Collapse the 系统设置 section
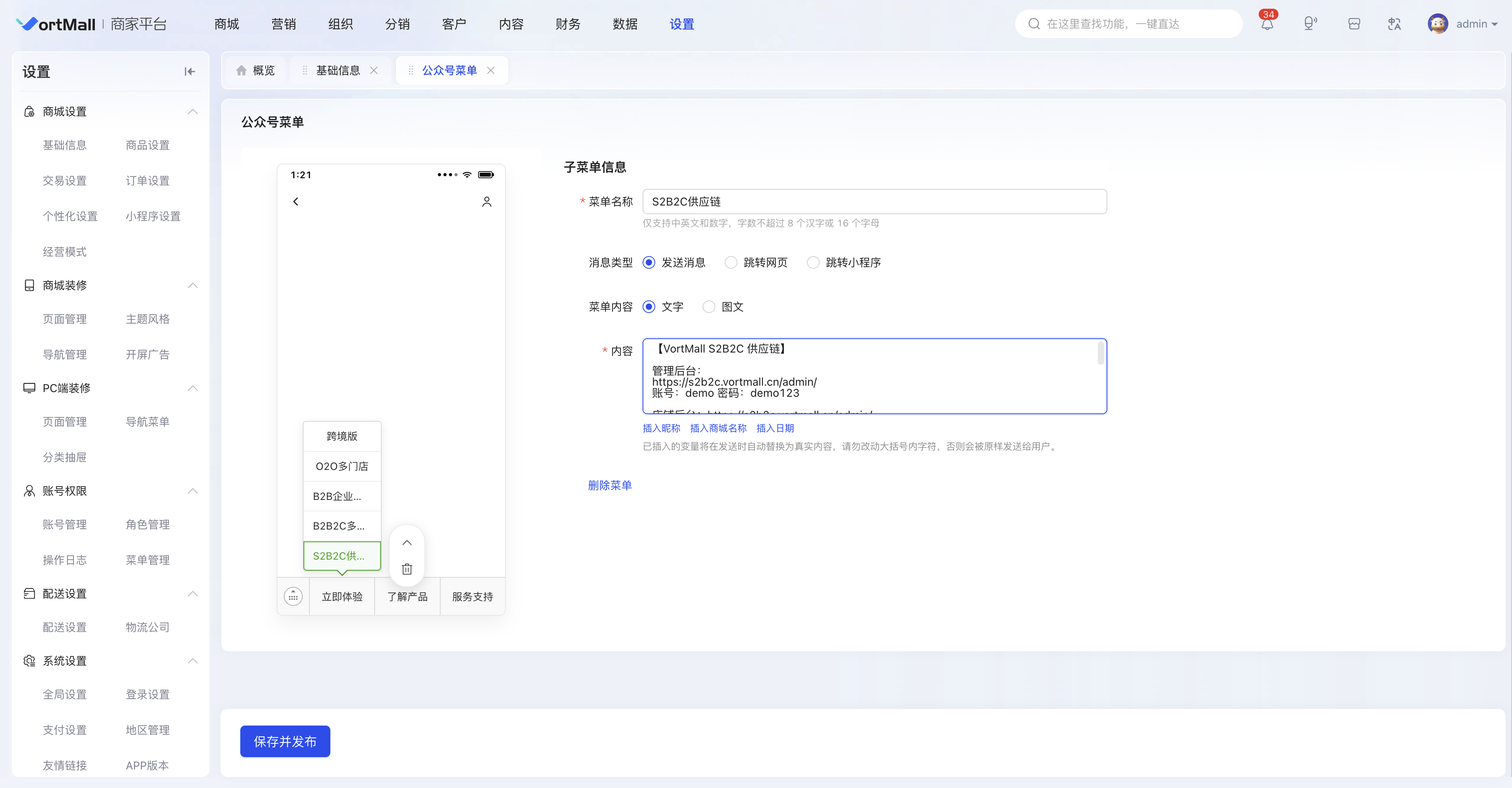 click(192, 661)
